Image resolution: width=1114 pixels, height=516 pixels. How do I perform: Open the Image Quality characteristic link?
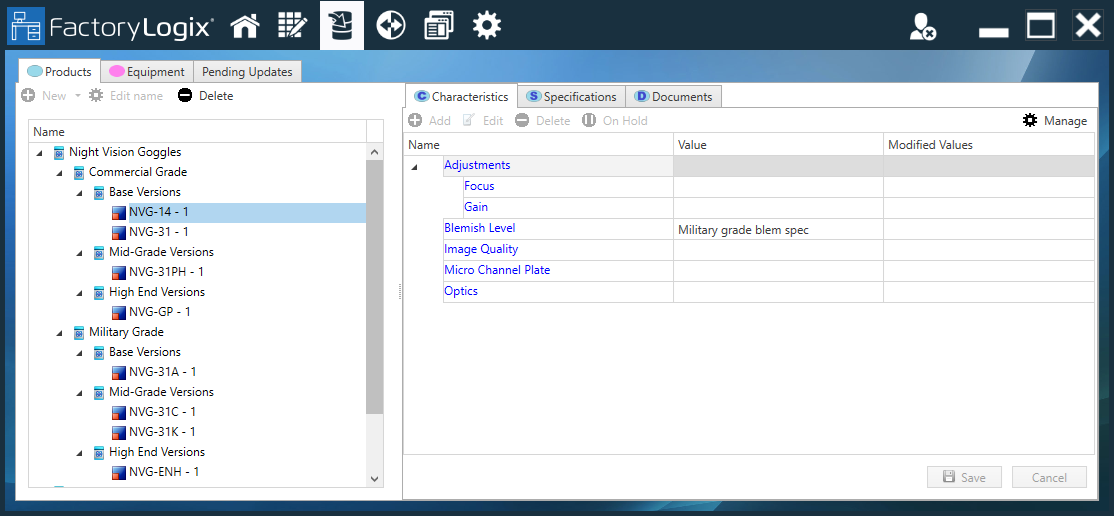[481, 249]
